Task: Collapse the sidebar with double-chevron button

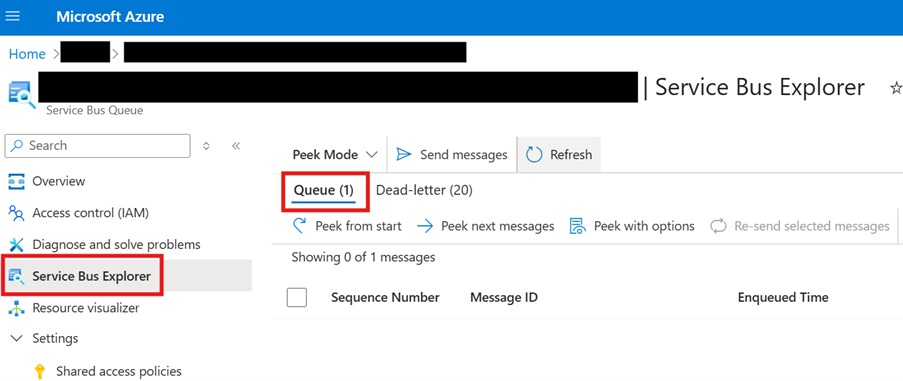Action: coord(236,146)
